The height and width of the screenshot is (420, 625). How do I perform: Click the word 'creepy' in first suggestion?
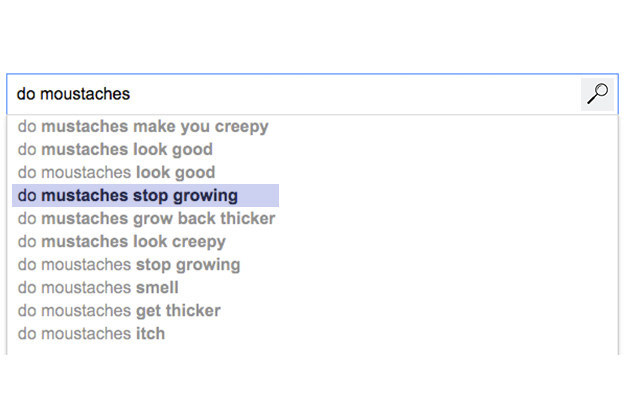click(242, 127)
